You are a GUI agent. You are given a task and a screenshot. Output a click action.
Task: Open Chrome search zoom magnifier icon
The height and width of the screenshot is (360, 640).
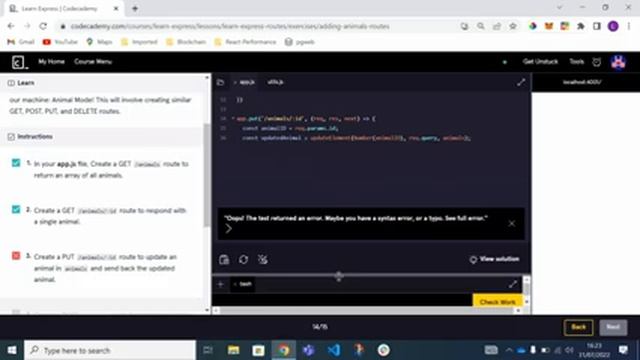click(481, 26)
